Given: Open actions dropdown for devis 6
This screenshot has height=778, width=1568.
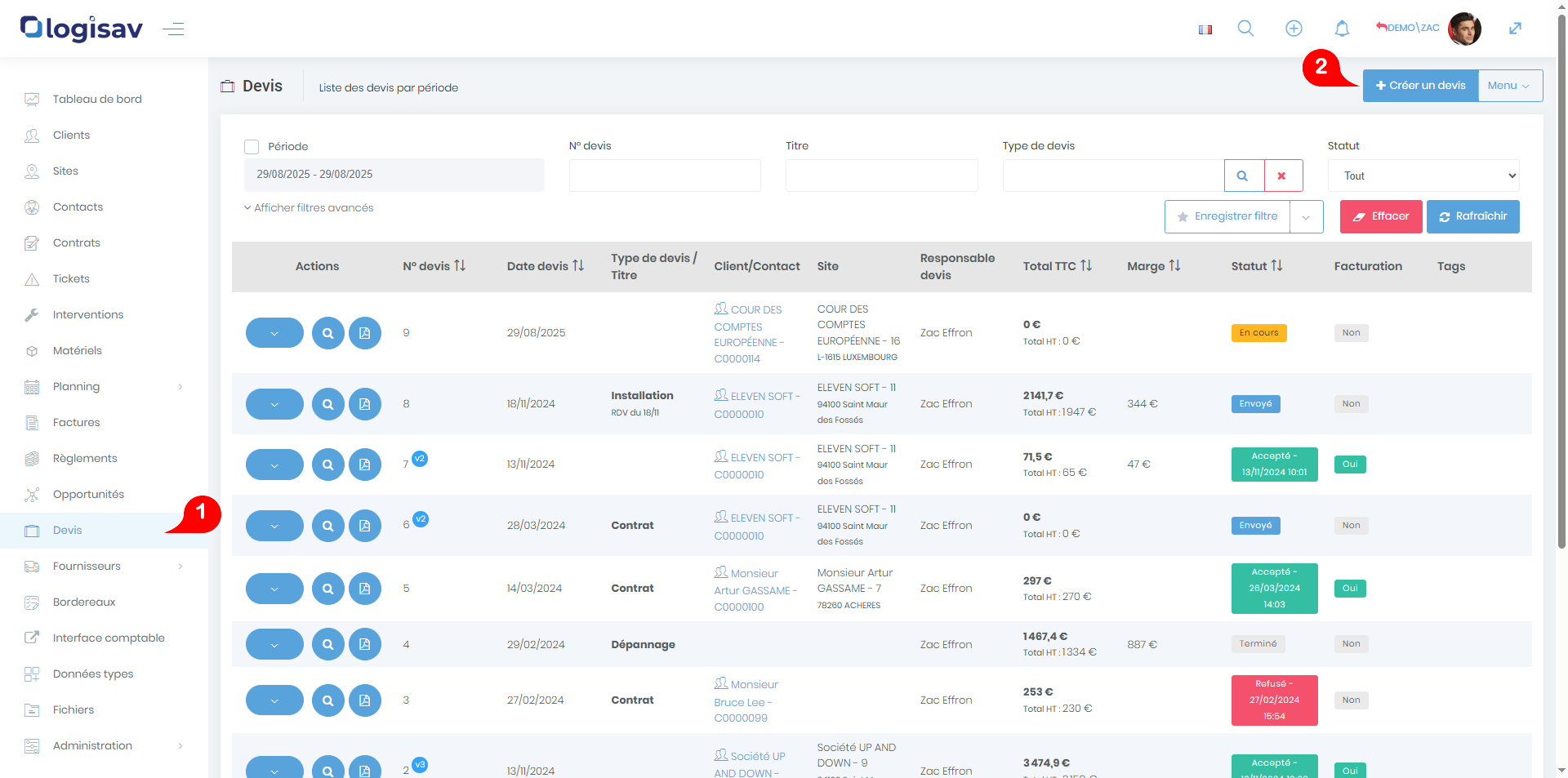Looking at the screenshot, I should 274,526.
